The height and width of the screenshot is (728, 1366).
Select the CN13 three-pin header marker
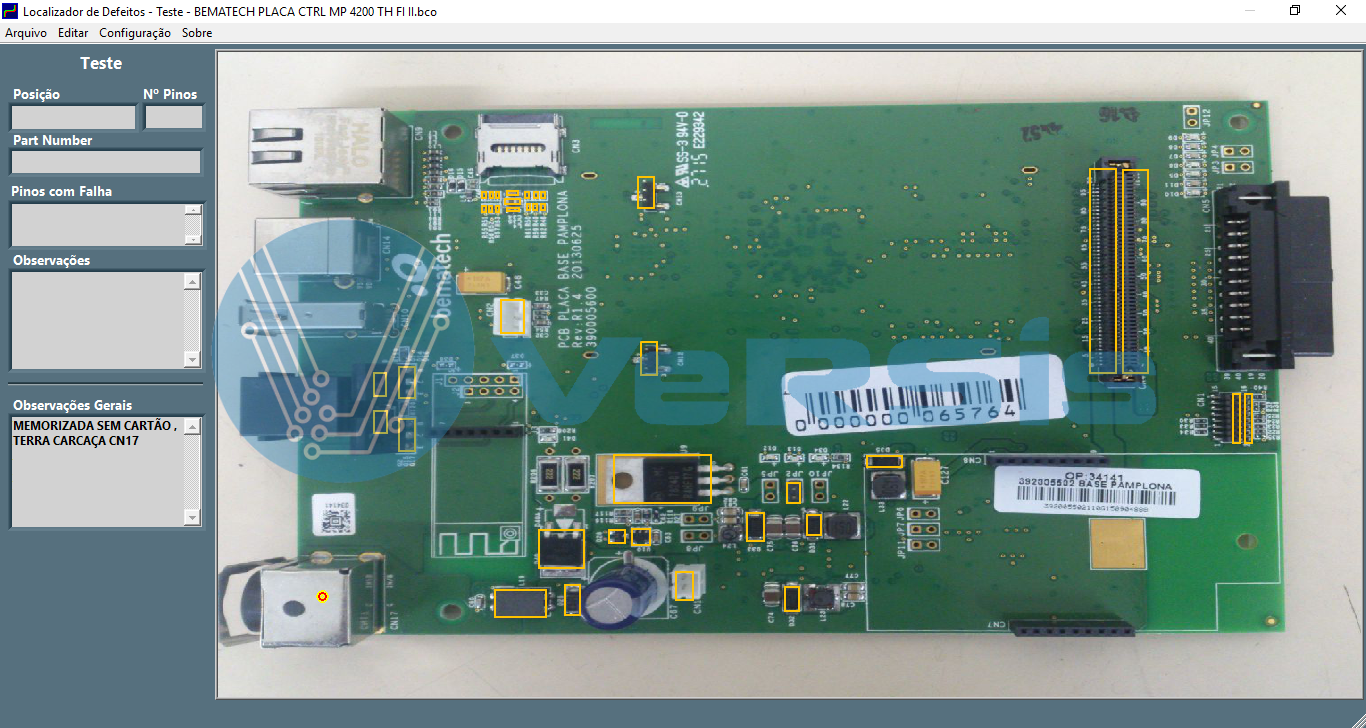(x=647, y=192)
